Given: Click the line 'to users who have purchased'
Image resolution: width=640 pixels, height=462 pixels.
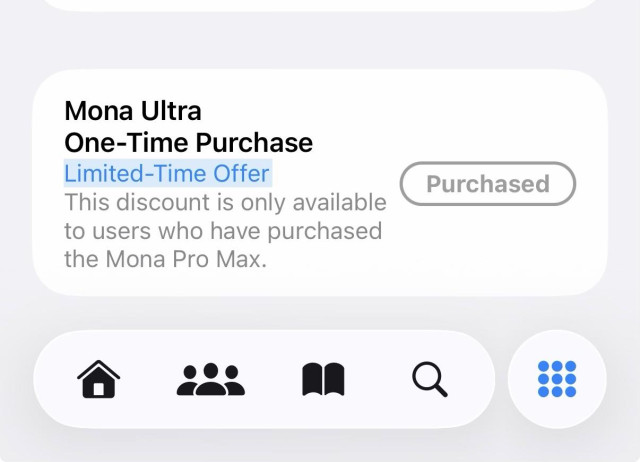Looking at the screenshot, I should (223, 231).
